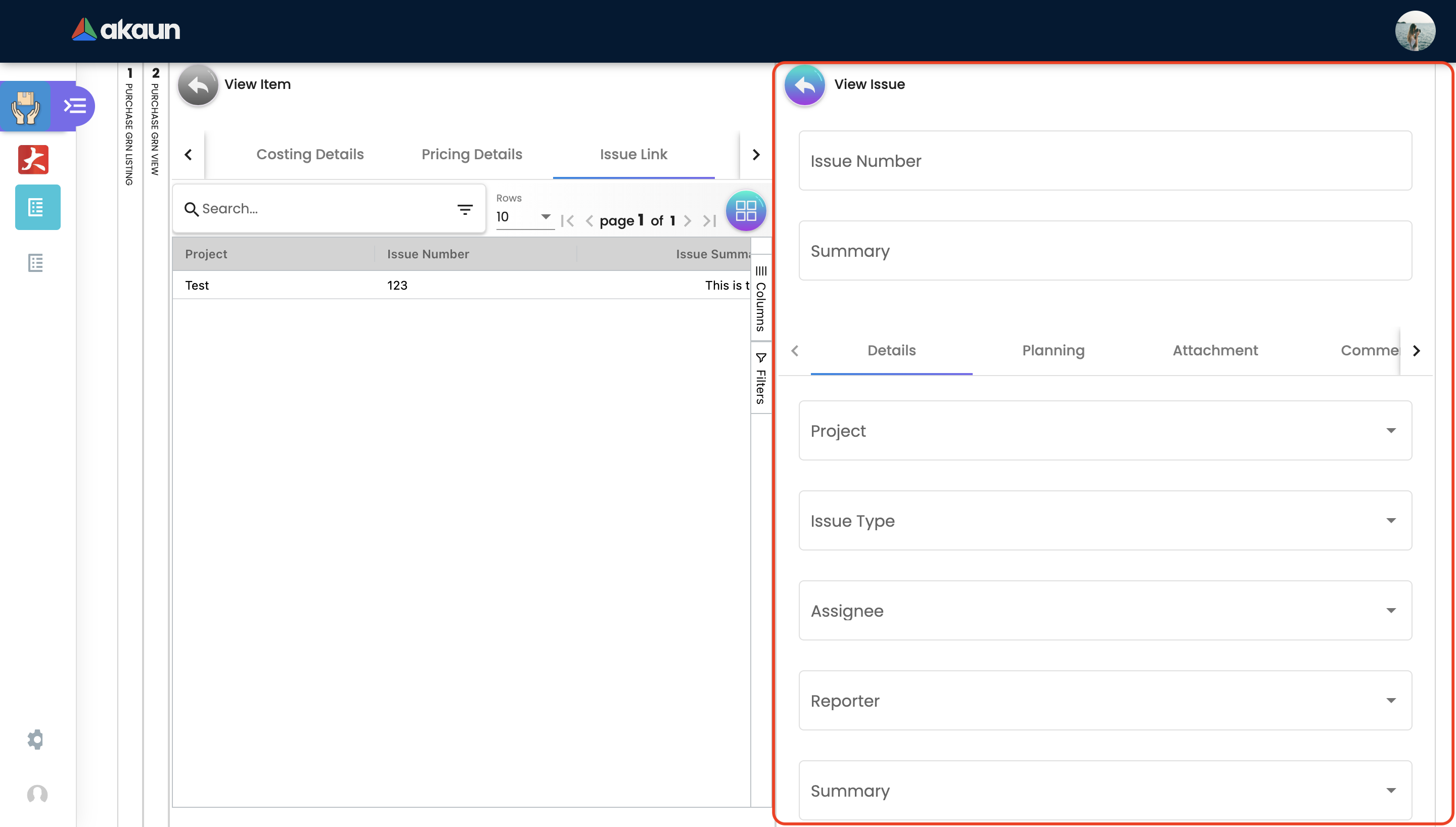1456x827 pixels.
Task: Expand the Assignee dropdown
Action: coord(1105,611)
